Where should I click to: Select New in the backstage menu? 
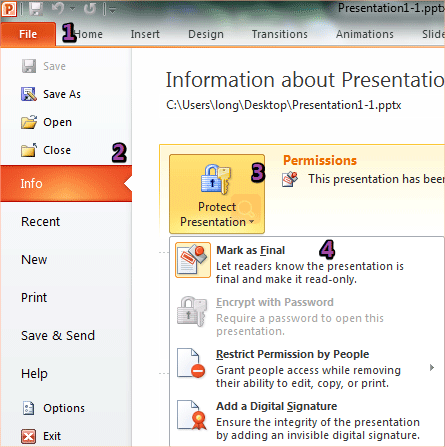coord(34,260)
